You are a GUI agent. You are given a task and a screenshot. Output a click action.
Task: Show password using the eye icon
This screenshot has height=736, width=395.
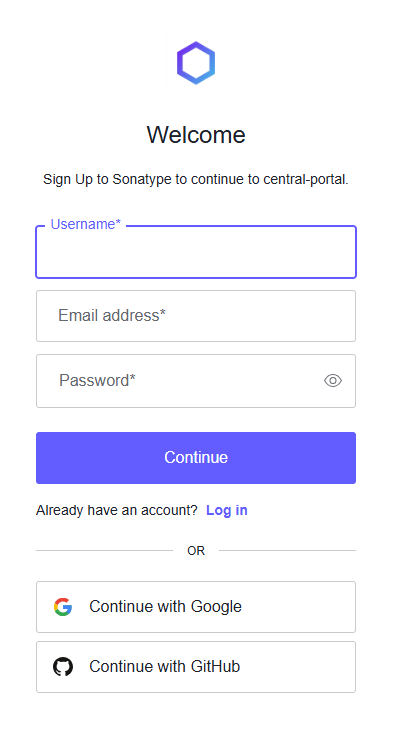tap(333, 381)
